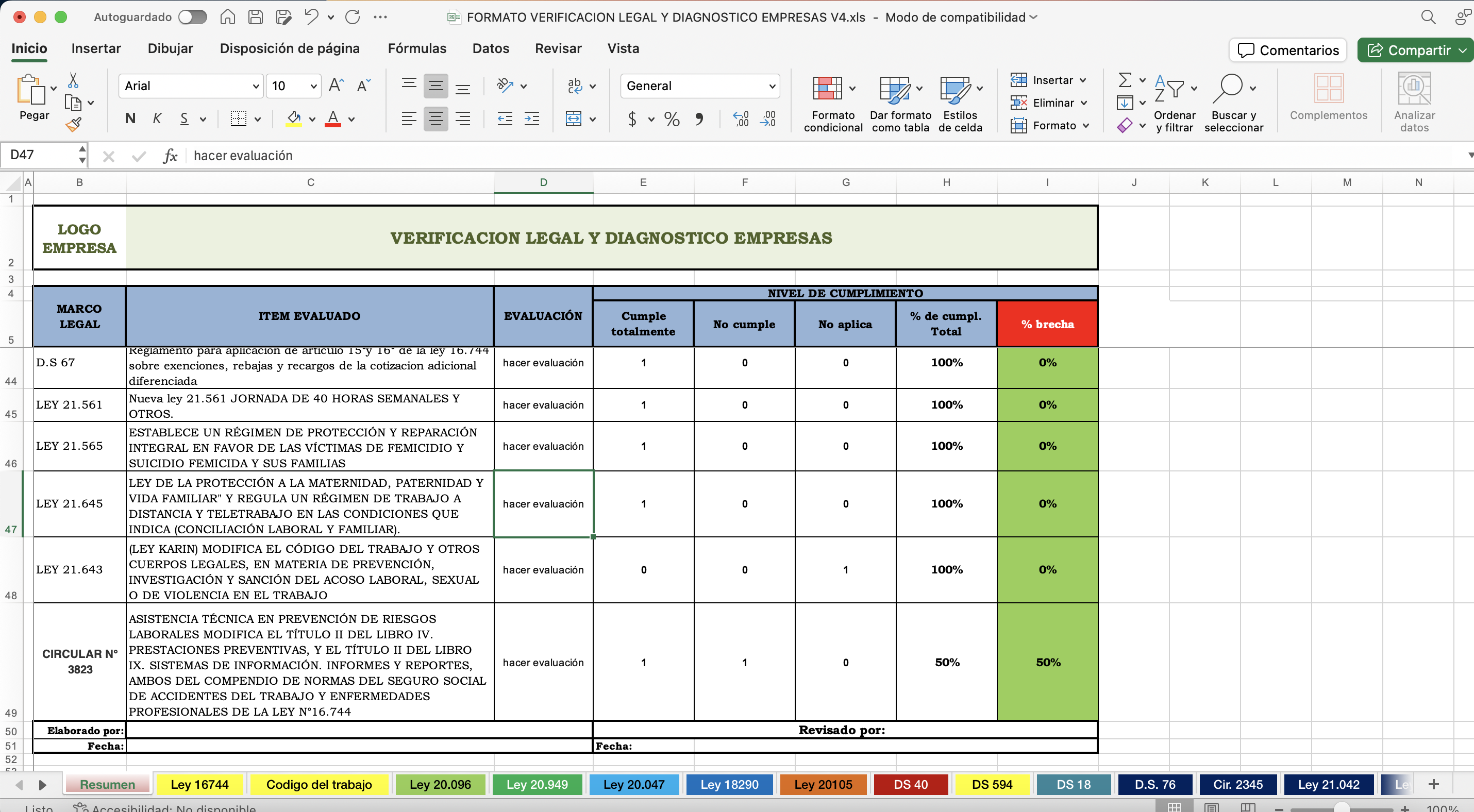Toggle italic K formatting

pos(157,119)
